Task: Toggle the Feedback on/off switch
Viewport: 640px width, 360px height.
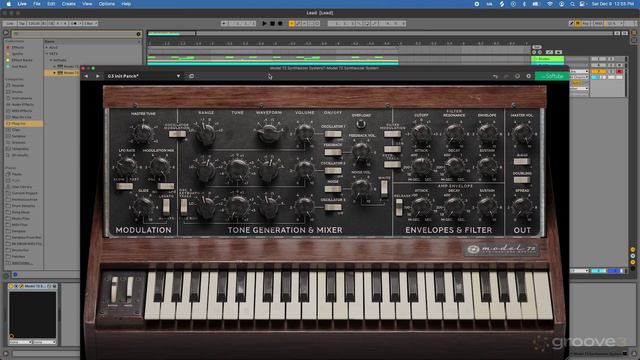Action: coord(333,152)
